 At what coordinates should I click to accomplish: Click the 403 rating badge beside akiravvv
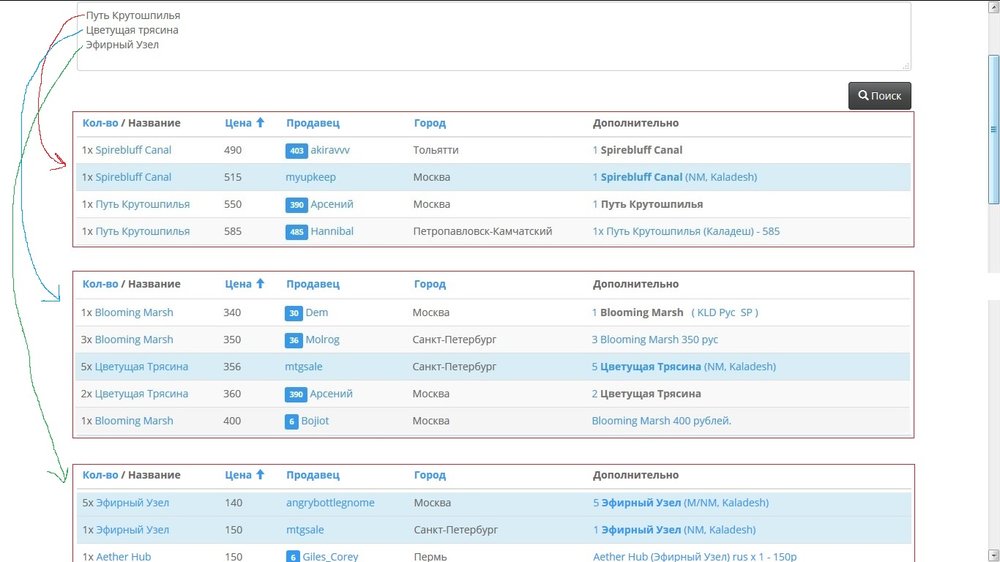tap(295, 150)
